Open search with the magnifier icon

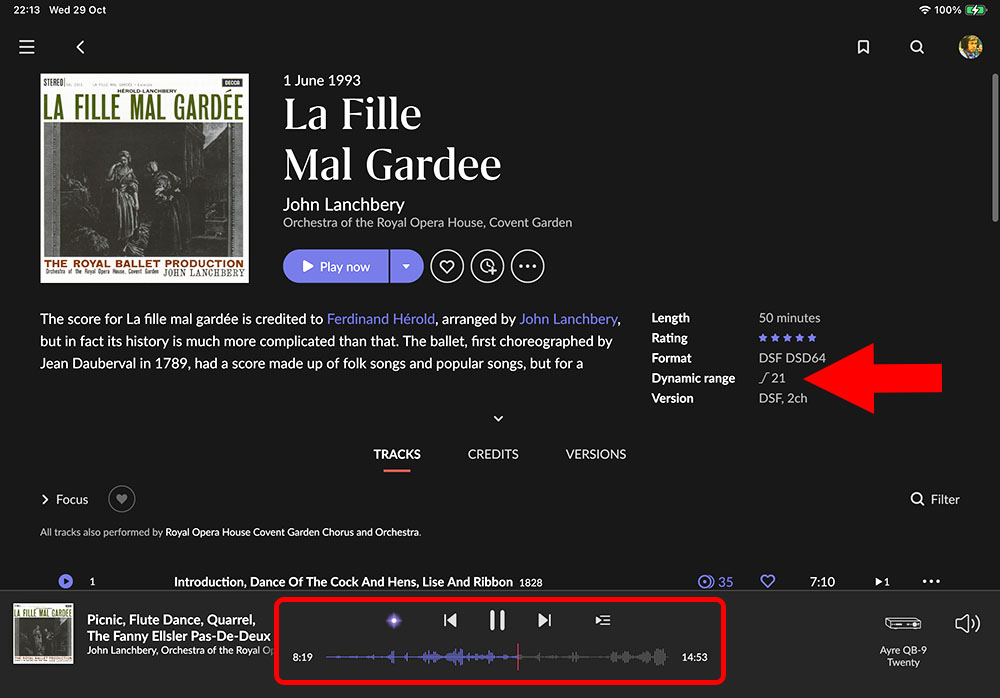point(917,47)
